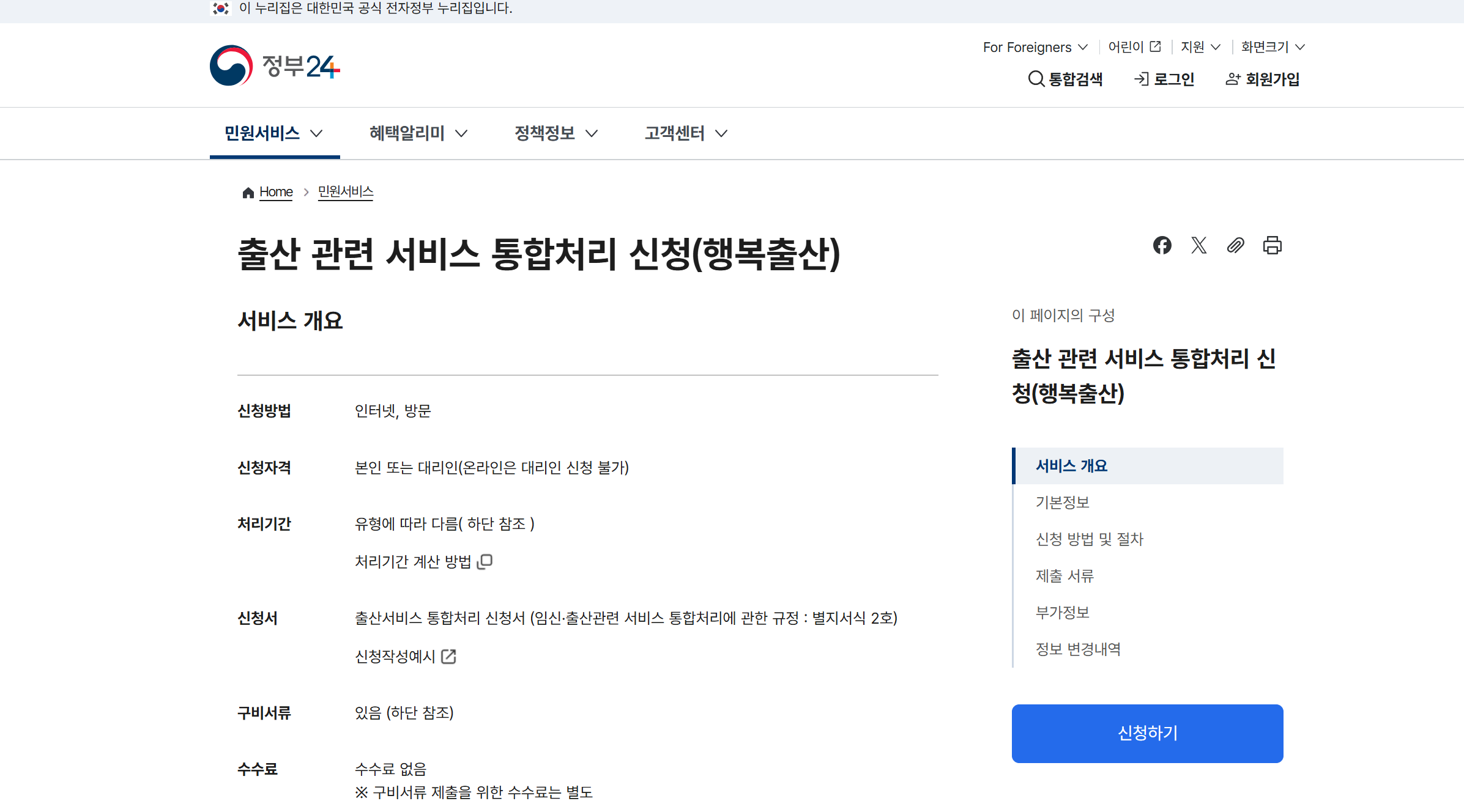This screenshot has width=1464, height=812.
Task: Print page using printer icon
Action: click(x=1272, y=245)
